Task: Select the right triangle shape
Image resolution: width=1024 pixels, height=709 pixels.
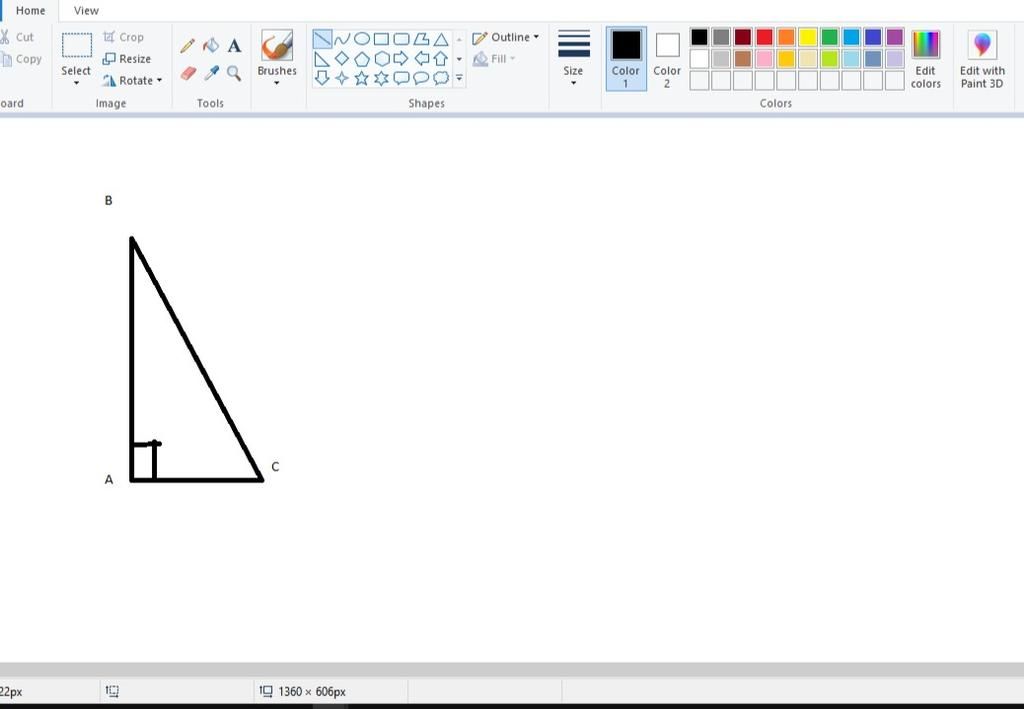Action: 322,59
